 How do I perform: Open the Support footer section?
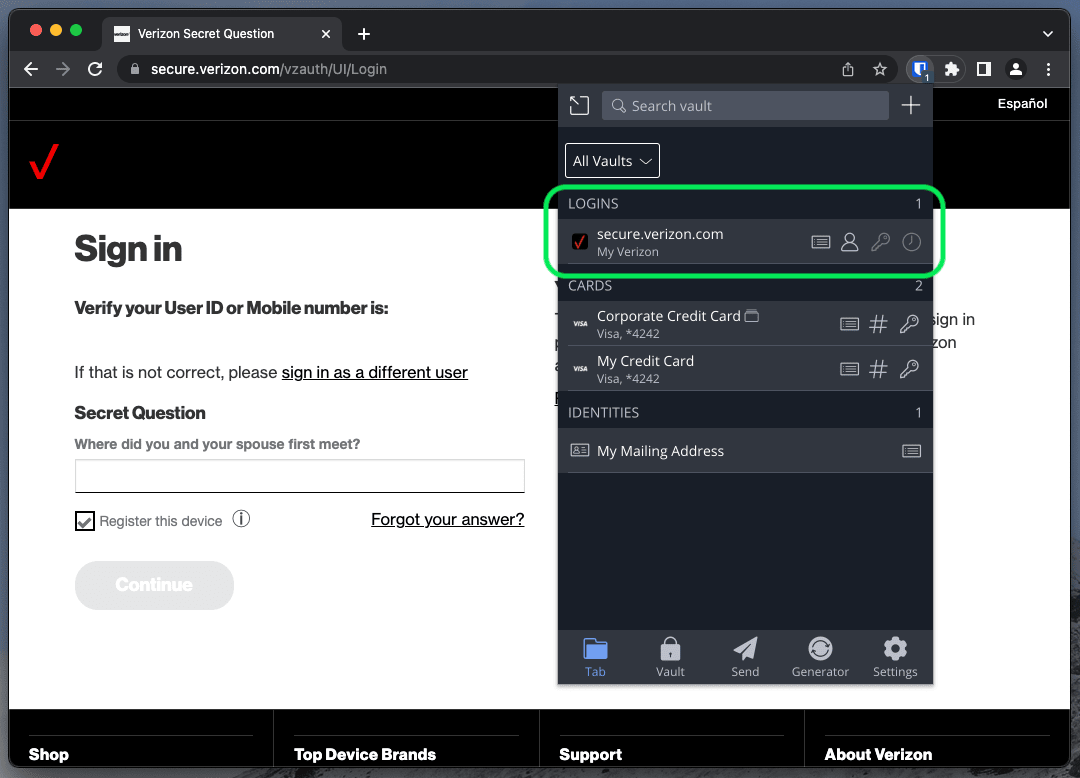click(590, 755)
